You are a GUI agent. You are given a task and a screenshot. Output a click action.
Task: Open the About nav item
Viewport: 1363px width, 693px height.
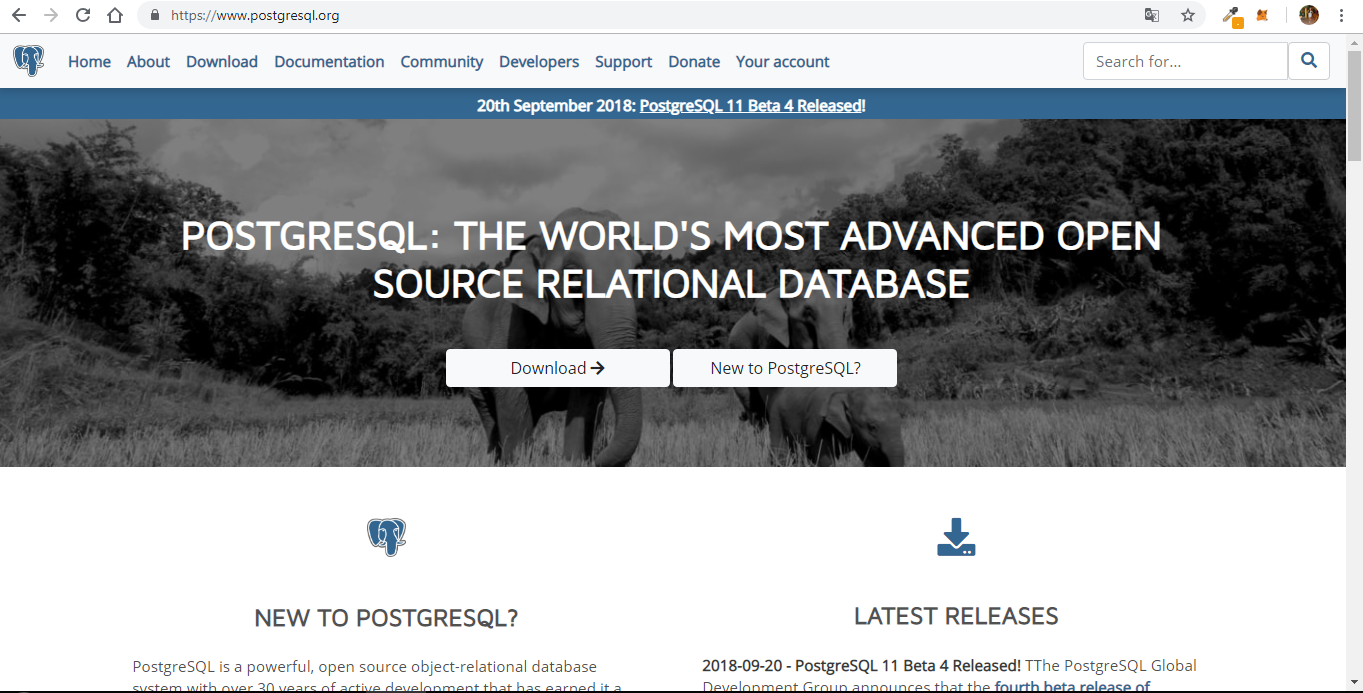148,62
